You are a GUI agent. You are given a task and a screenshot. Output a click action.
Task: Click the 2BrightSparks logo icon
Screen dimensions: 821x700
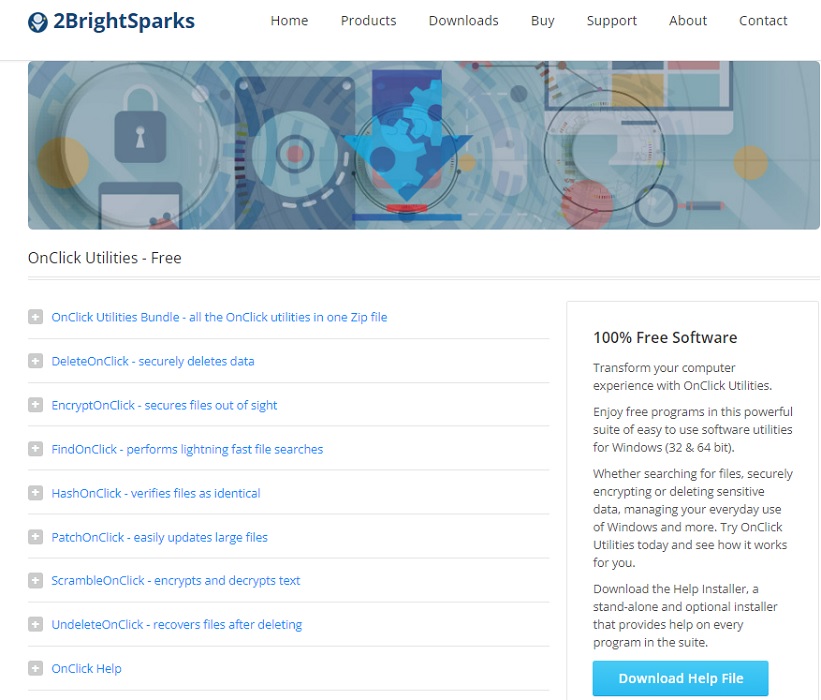[x=38, y=21]
